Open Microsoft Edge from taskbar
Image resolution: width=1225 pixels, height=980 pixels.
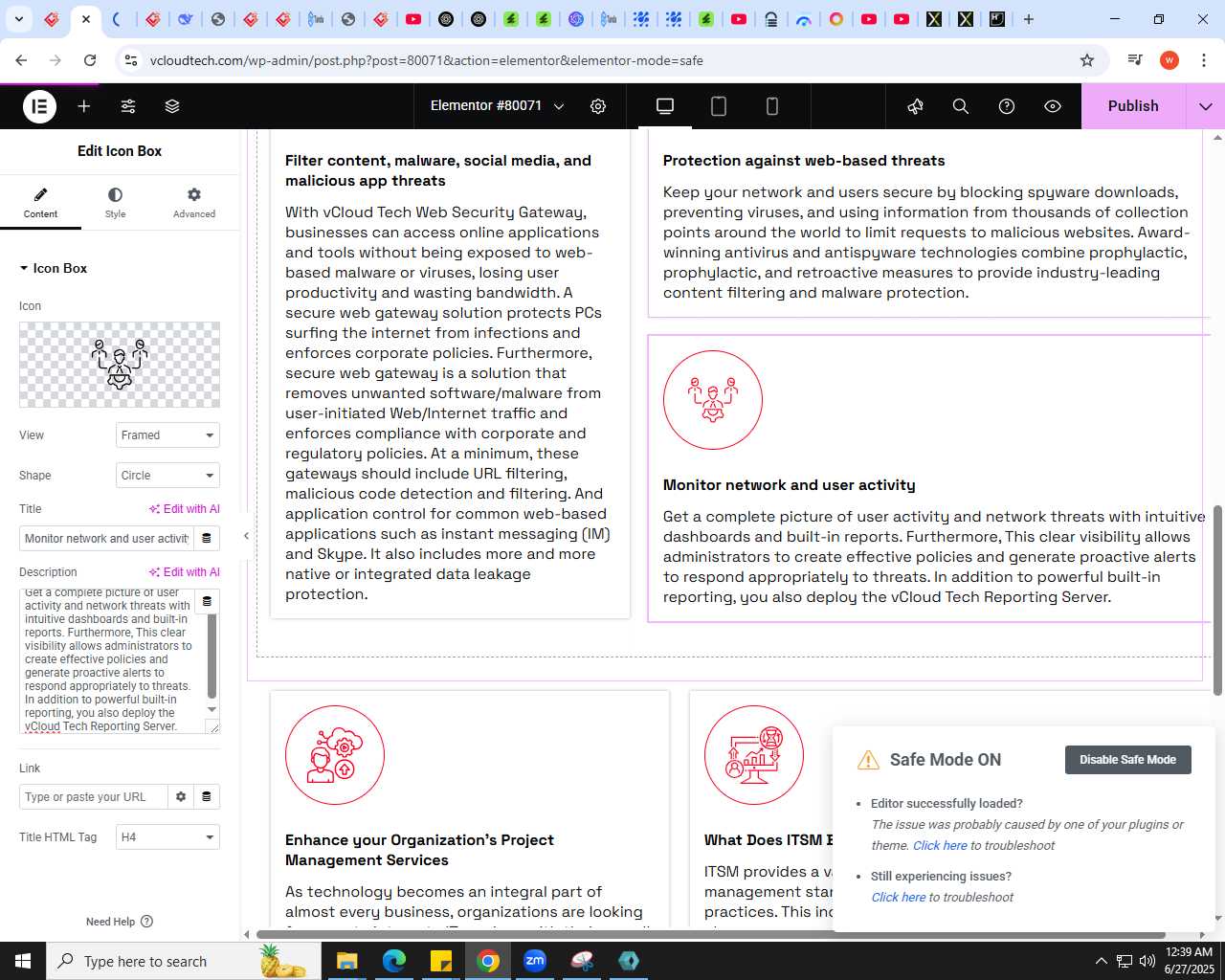(x=394, y=961)
